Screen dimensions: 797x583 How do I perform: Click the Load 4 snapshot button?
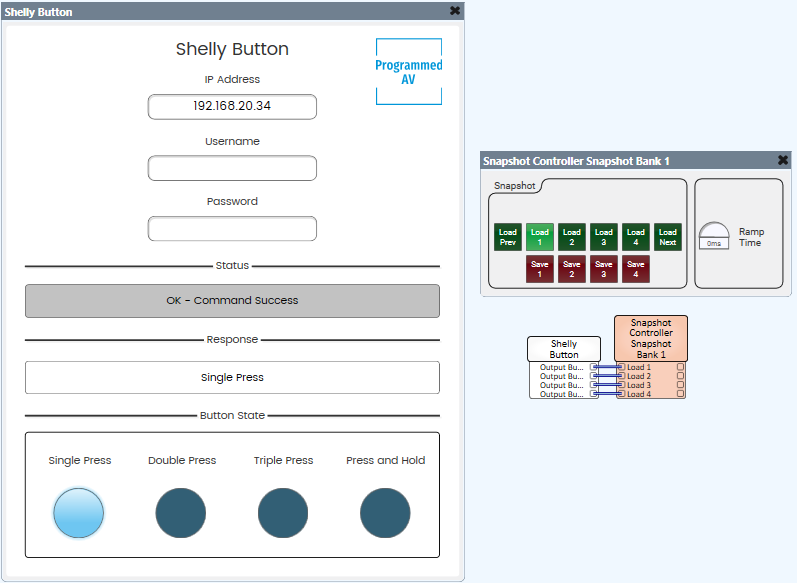[636, 237]
